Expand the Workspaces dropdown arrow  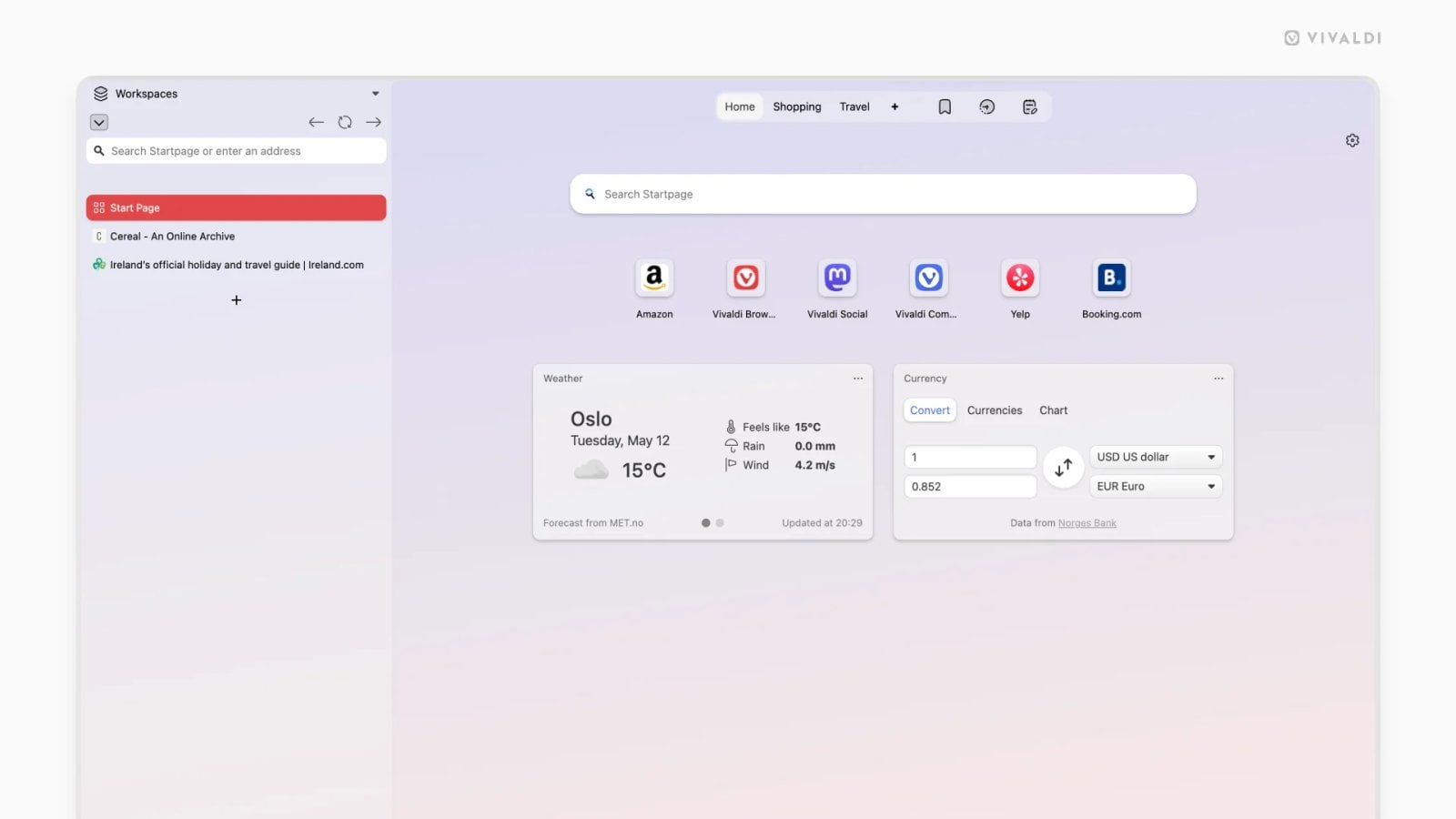point(375,94)
